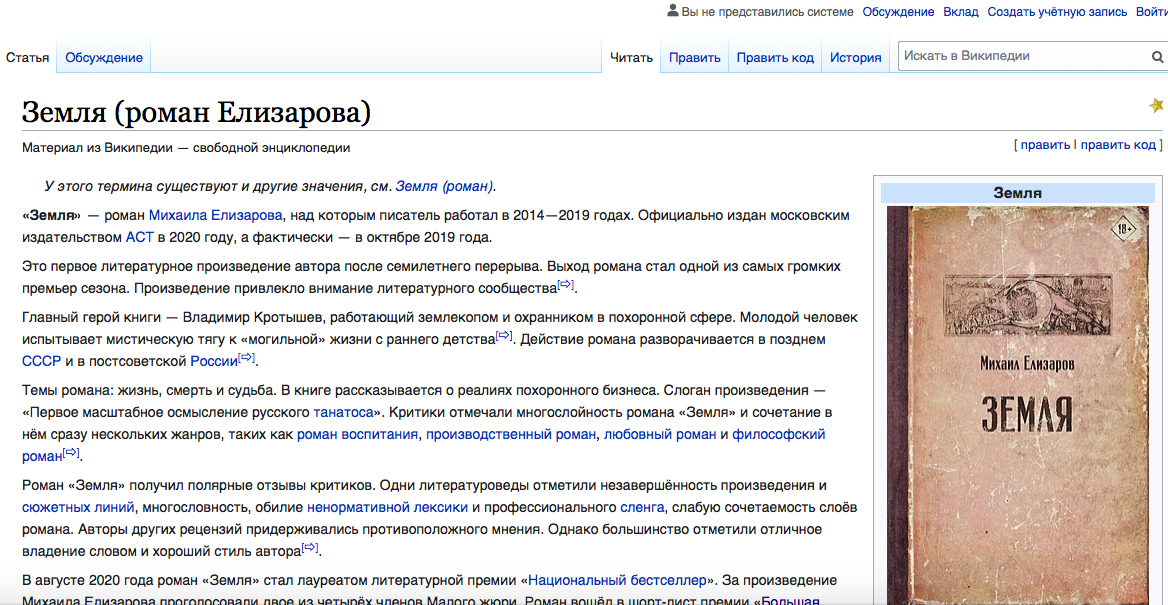Image resolution: width=1168 pixels, height=605 pixels.
Task: Open the Вклад link
Action: coord(961,11)
